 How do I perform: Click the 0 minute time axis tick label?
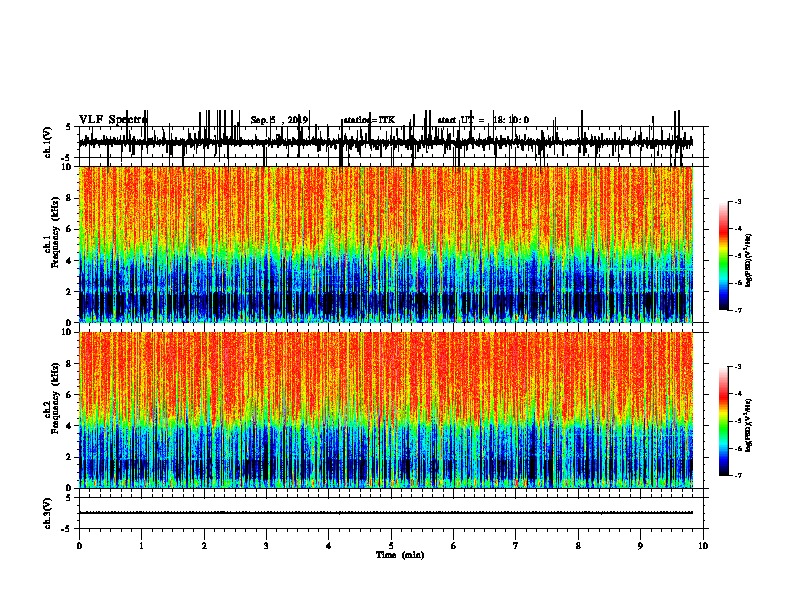pyautogui.click(x=79, y=546)
